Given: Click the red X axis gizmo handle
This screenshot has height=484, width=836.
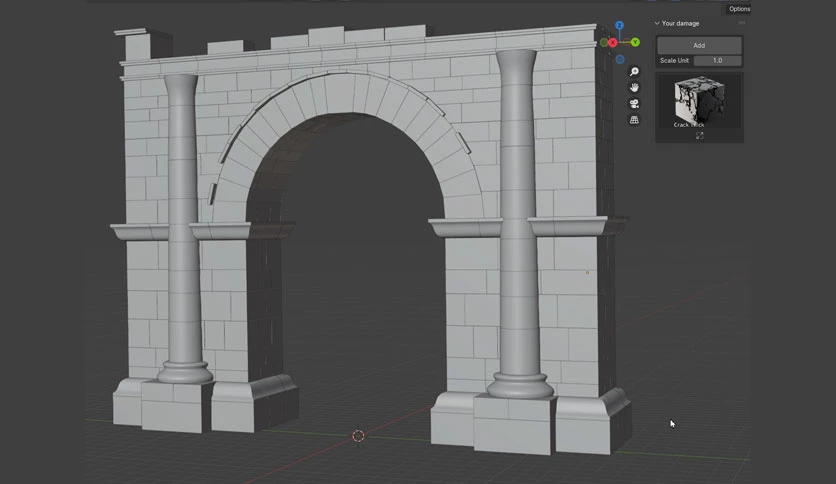Looking at the screenshot, I should pyautogui.click(x=613, y=43).
